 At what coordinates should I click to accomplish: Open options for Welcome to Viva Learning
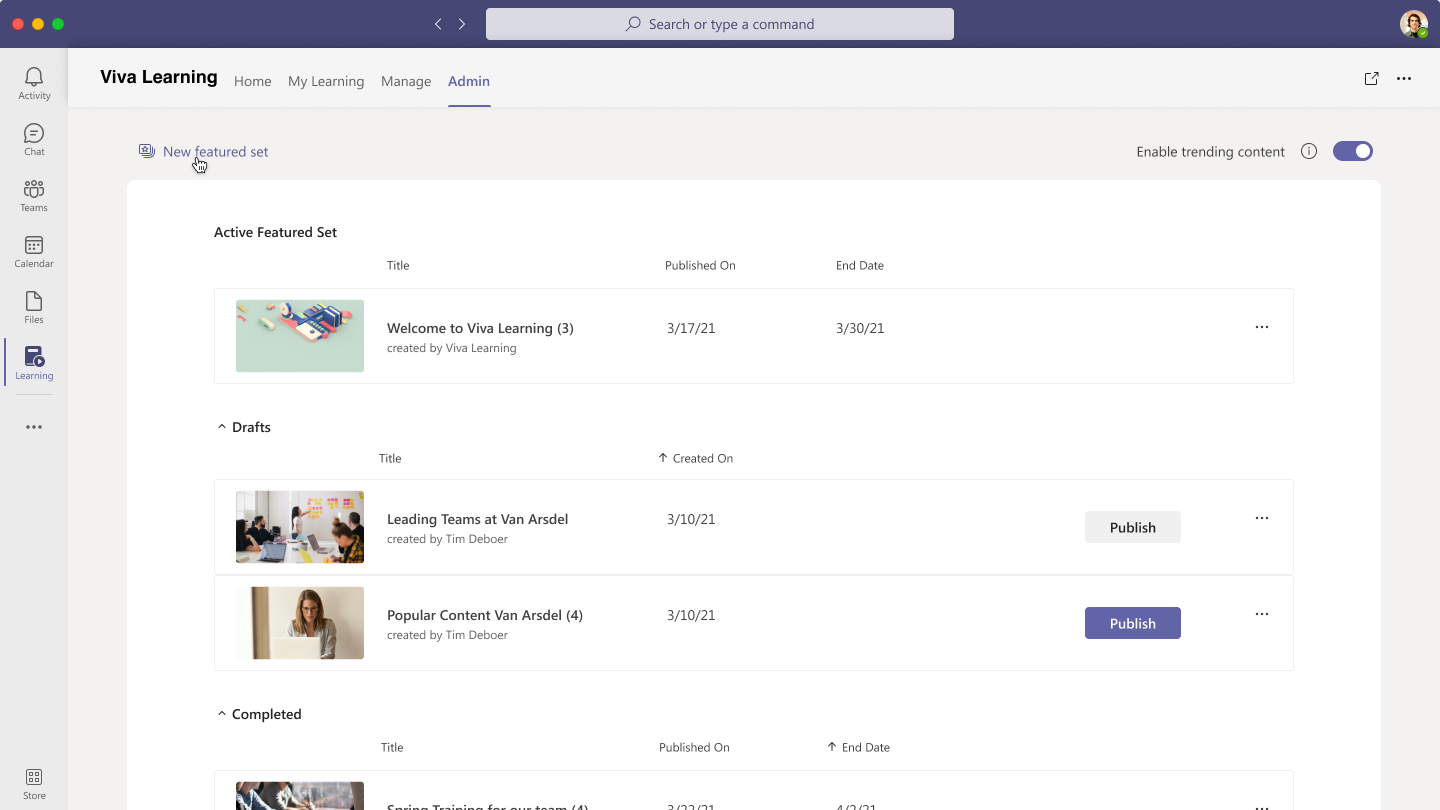(1262, 327)
